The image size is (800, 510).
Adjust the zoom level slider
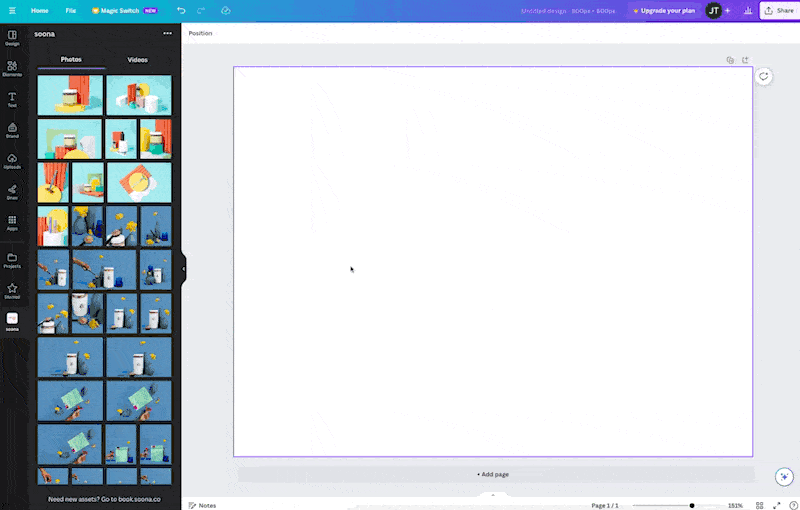(692, 505)
